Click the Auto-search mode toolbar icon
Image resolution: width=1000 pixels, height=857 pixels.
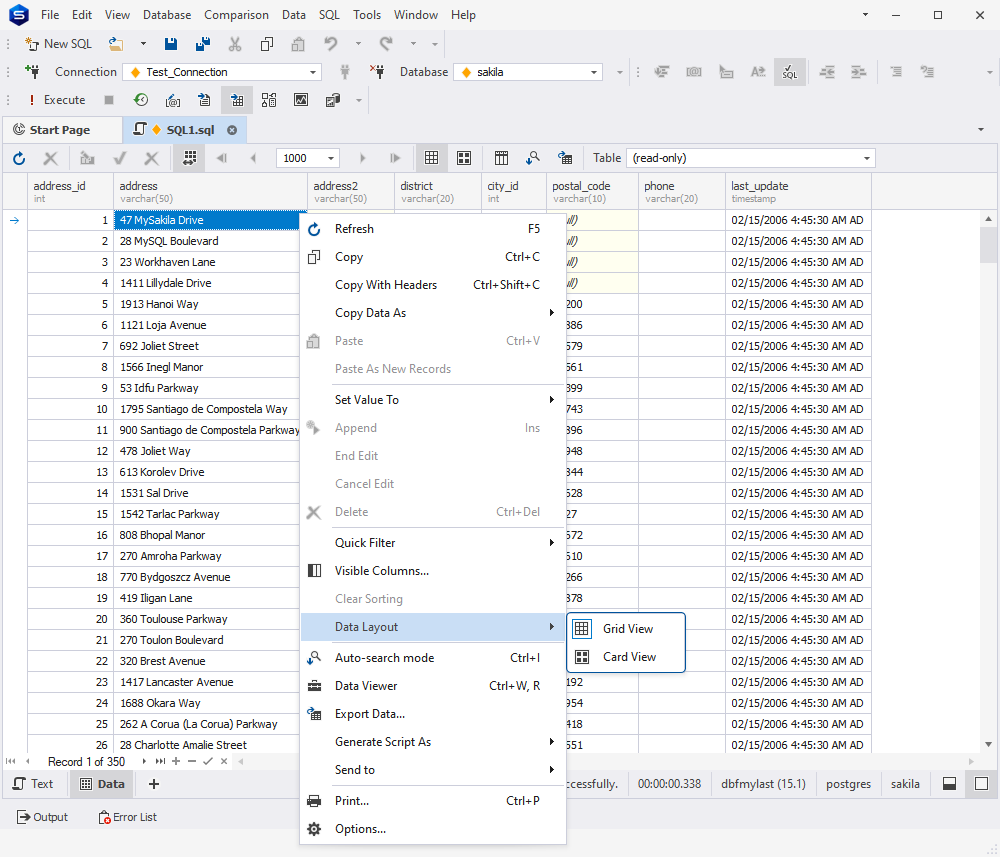(x=533, y=158)
